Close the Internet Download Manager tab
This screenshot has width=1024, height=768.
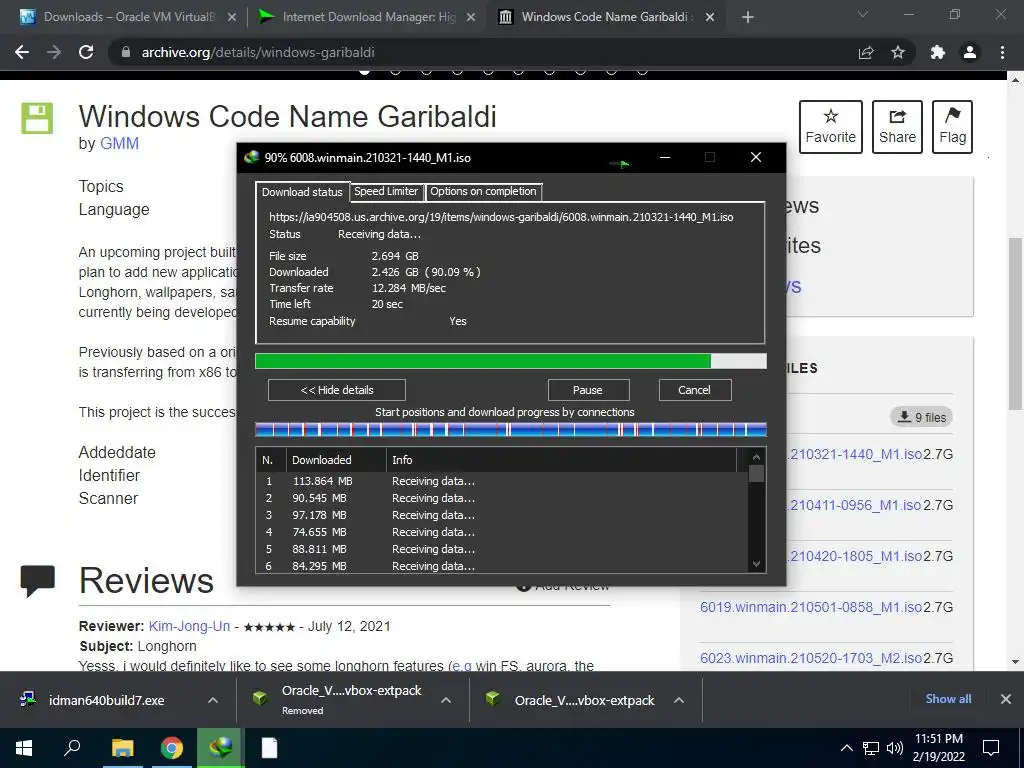point(471,18)
